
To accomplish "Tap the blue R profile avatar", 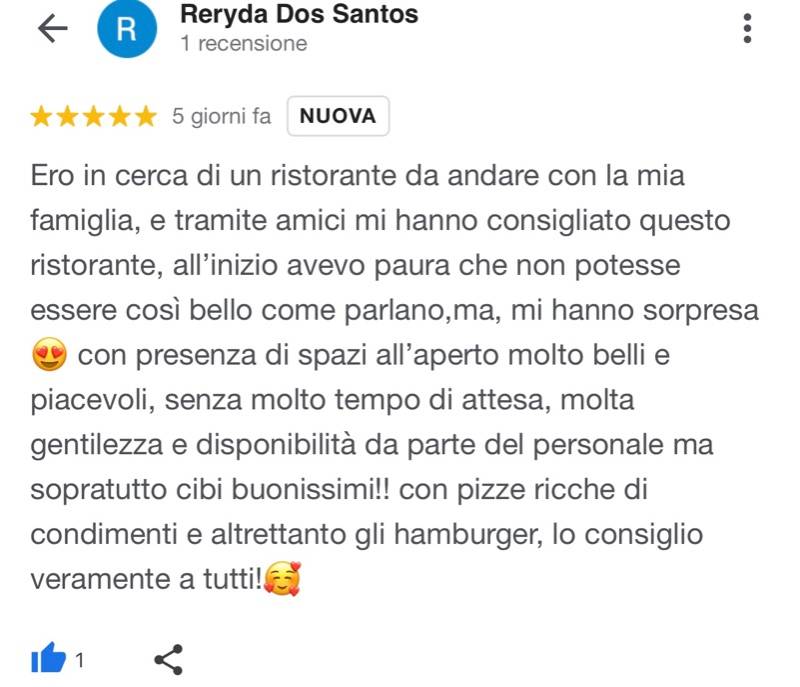I will pyautogui.click(x=127, y=28).
